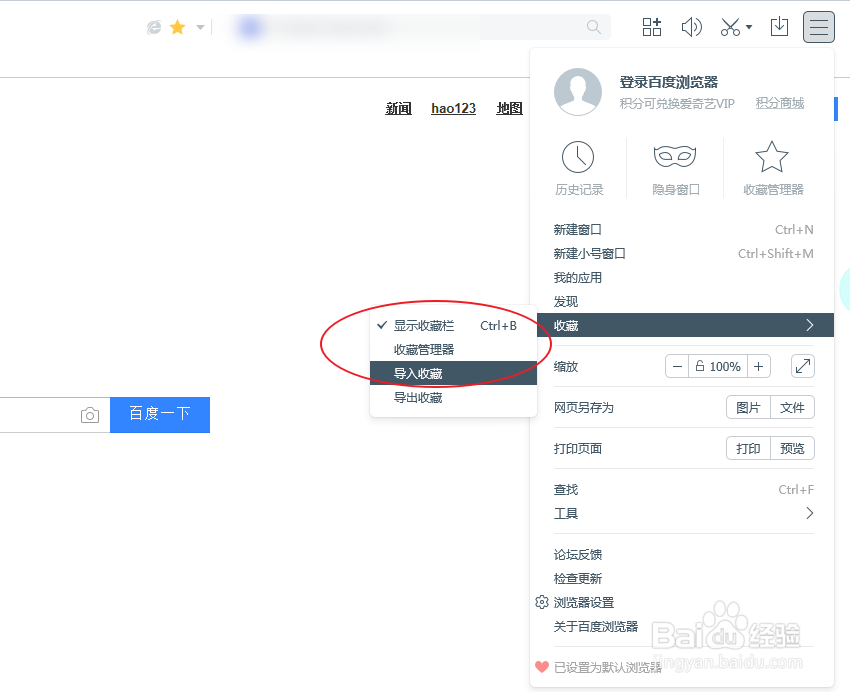Click the yellow favorites star icon
This screenshot has width=850, height=692.
point(178,27)
